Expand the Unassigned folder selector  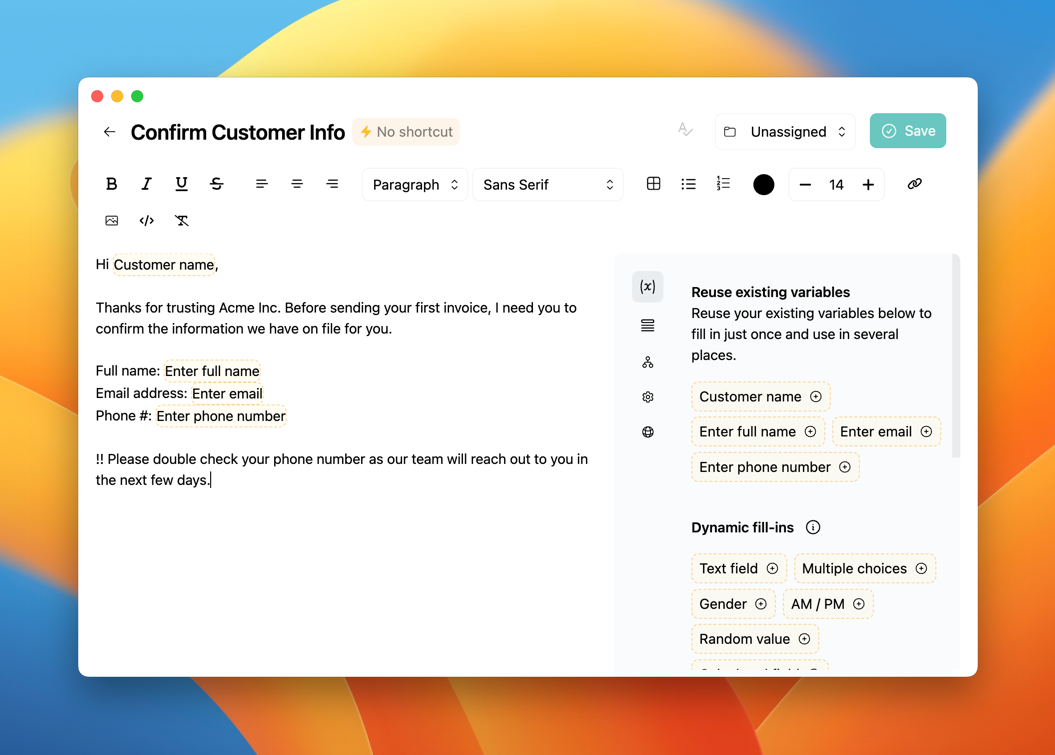click(x=785, y=132)
